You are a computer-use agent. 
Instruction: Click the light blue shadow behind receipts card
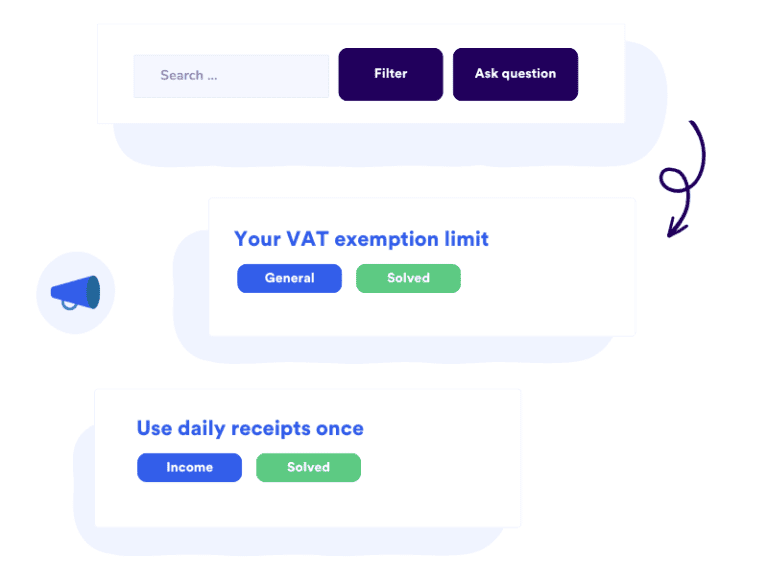coord(84,490)
